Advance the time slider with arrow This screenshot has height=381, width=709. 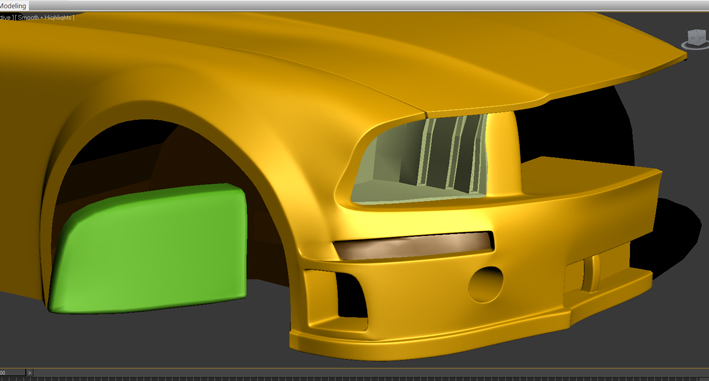click(29, 373)
